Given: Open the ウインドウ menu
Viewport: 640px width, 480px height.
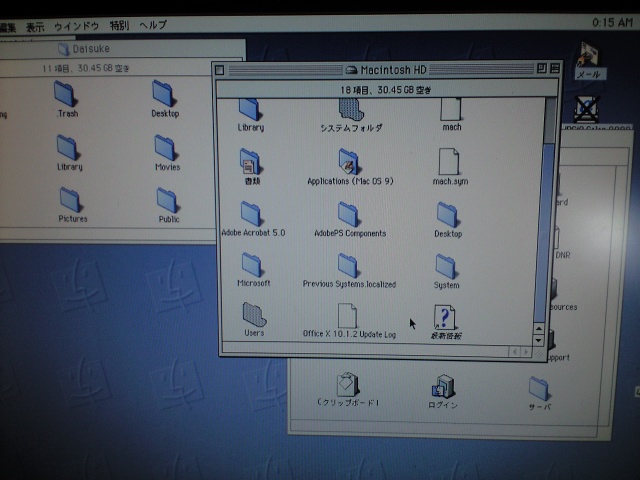Looking at the screenshot, I should 77,27.
